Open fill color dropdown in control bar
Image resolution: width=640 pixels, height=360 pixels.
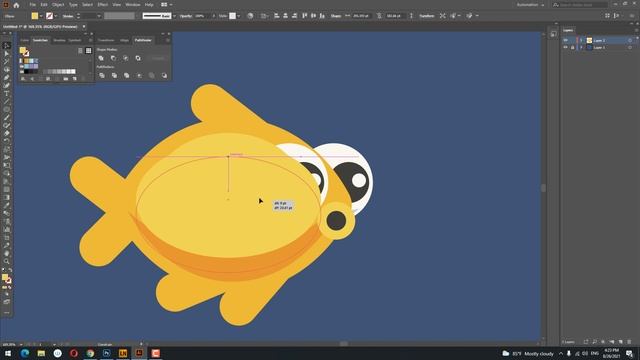click(x=41, y=16)
